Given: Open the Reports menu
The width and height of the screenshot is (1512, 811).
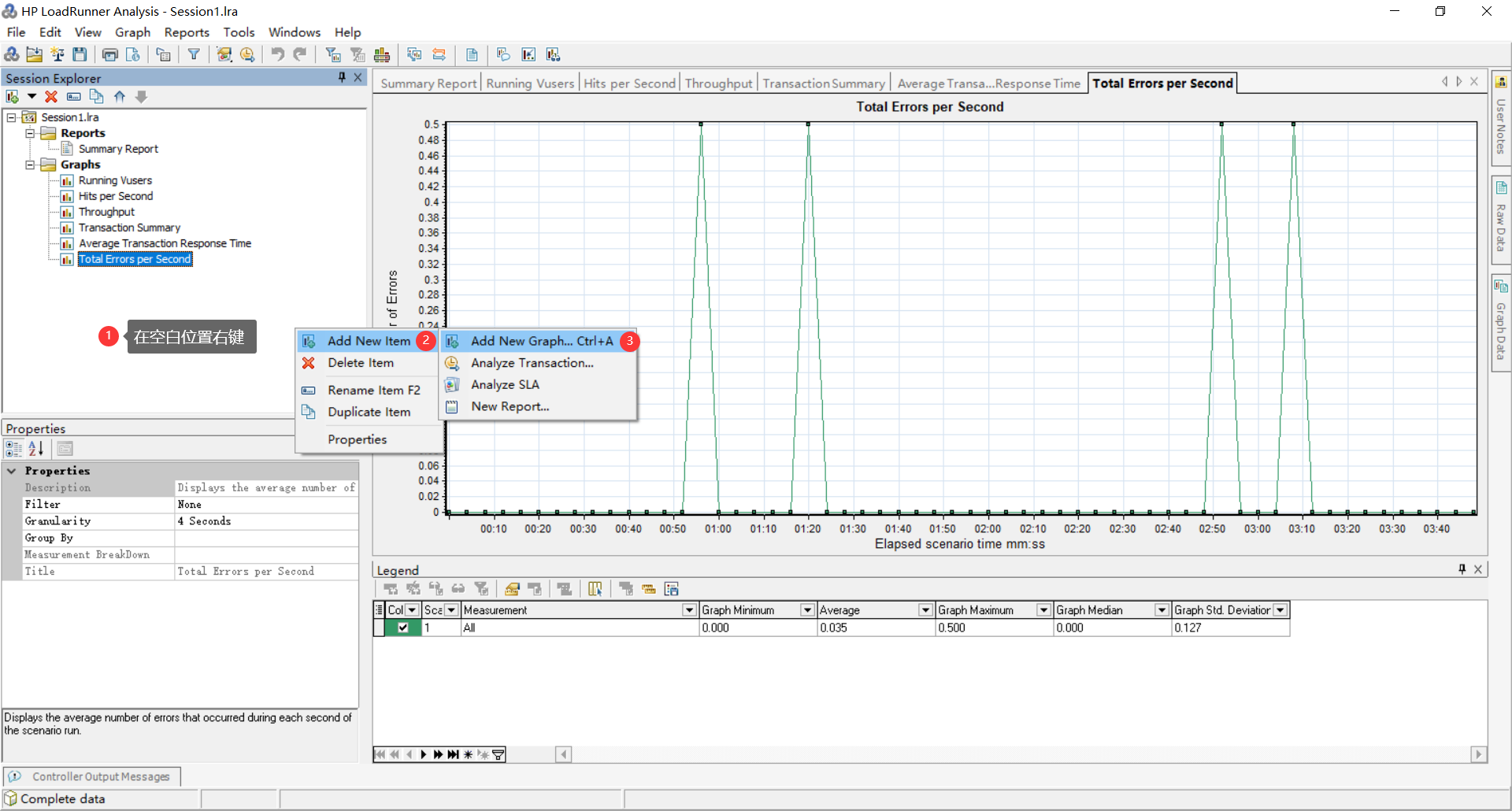Looking at the screenshot, I should [187, 32].
